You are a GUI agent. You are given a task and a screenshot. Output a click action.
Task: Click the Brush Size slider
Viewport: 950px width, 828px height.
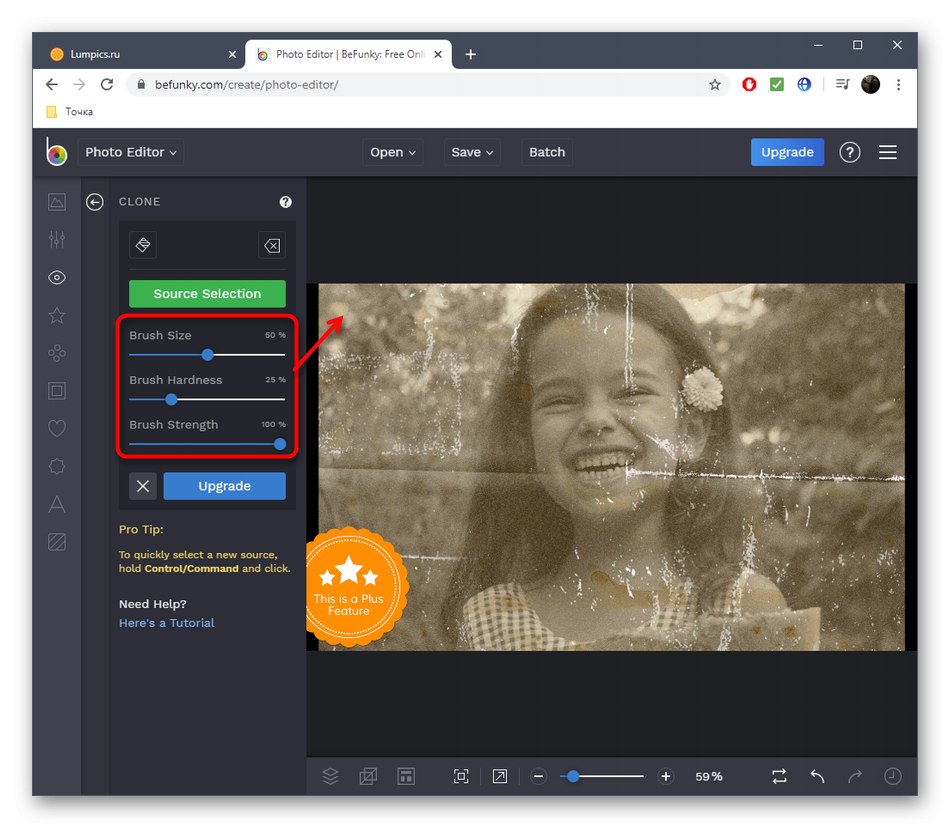point(207,355)
